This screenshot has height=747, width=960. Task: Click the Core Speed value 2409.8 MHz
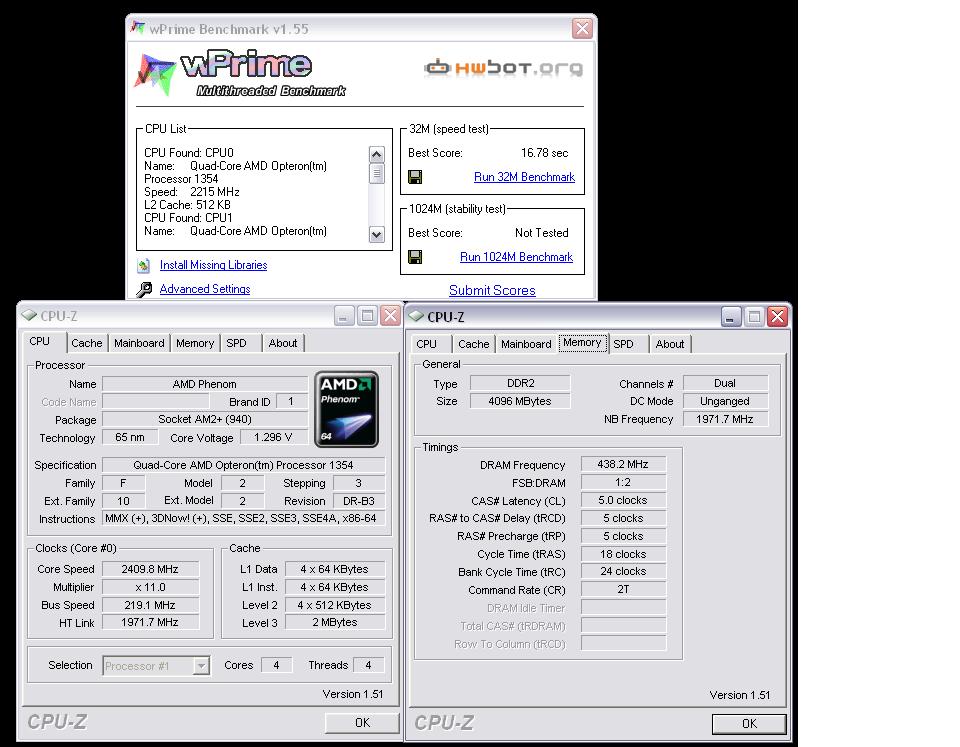150,569
